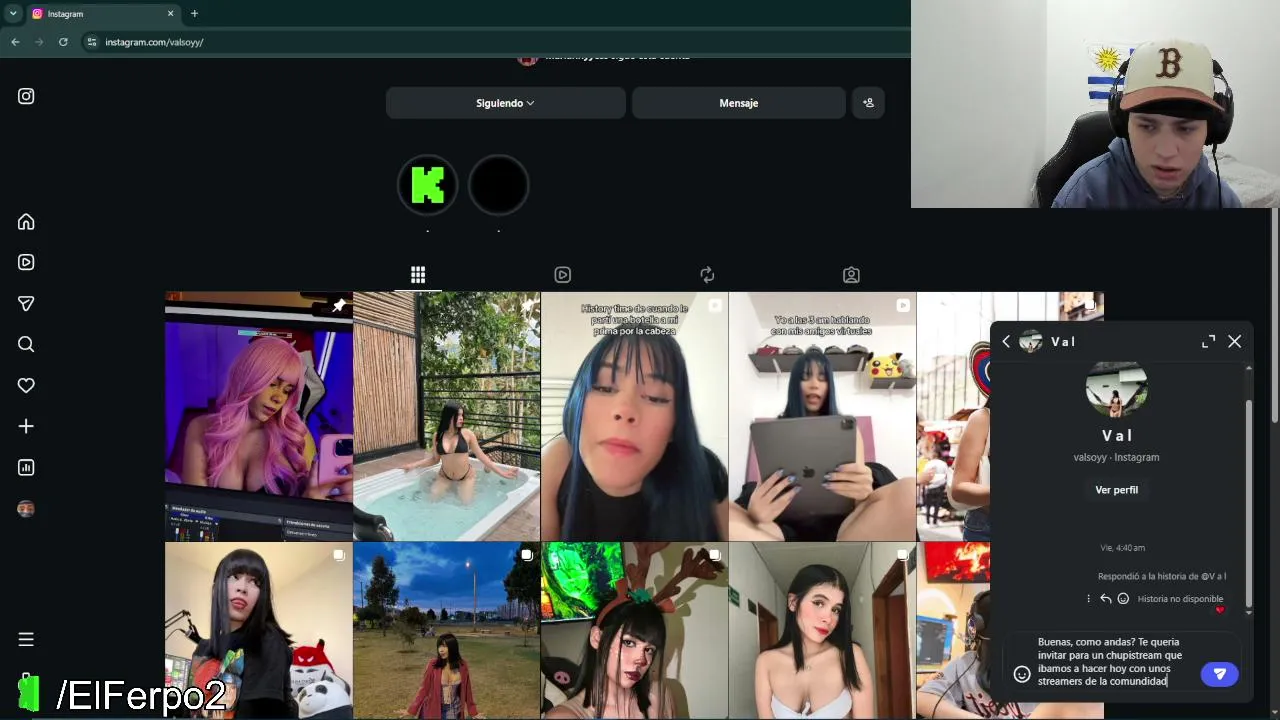Image resolution: width=1280 pixels, height=720 pixels.
Task: Show similar accounts with the add-person button
Action: click(x=868, y=103)
